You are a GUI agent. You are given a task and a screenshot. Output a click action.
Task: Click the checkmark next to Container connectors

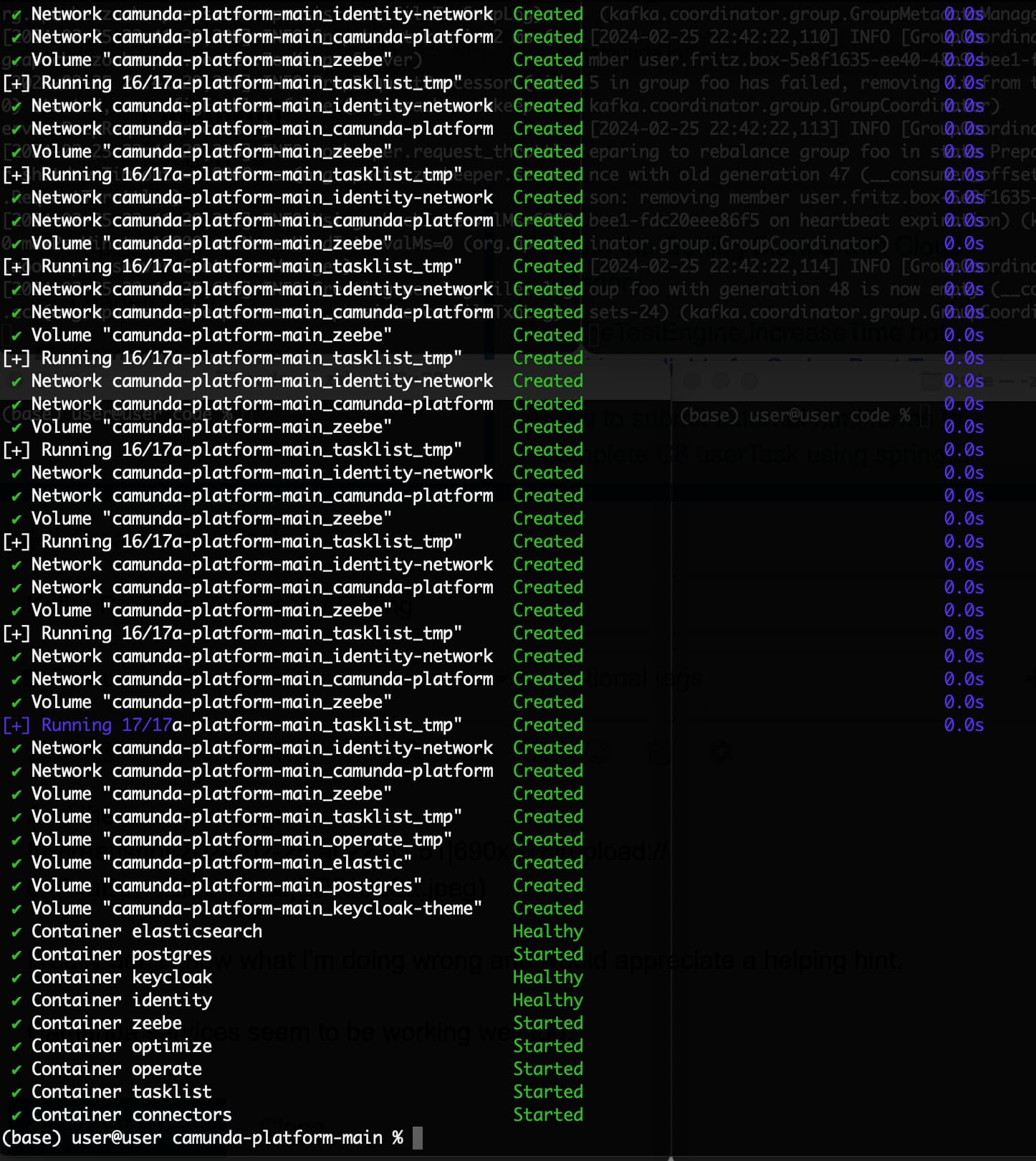16,1115
